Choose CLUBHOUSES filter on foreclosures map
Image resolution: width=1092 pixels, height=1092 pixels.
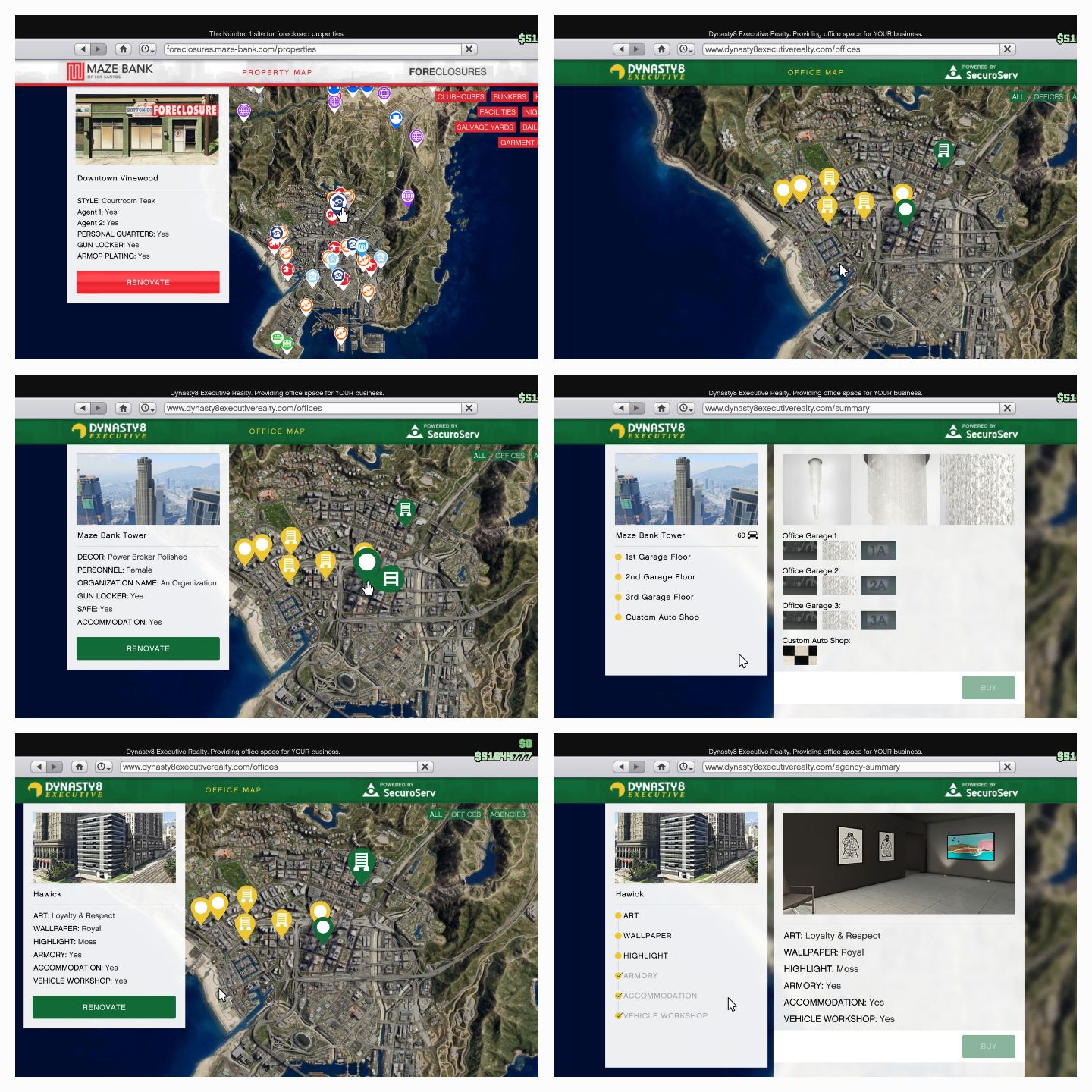pyautogui.click(x=460, y=96)
